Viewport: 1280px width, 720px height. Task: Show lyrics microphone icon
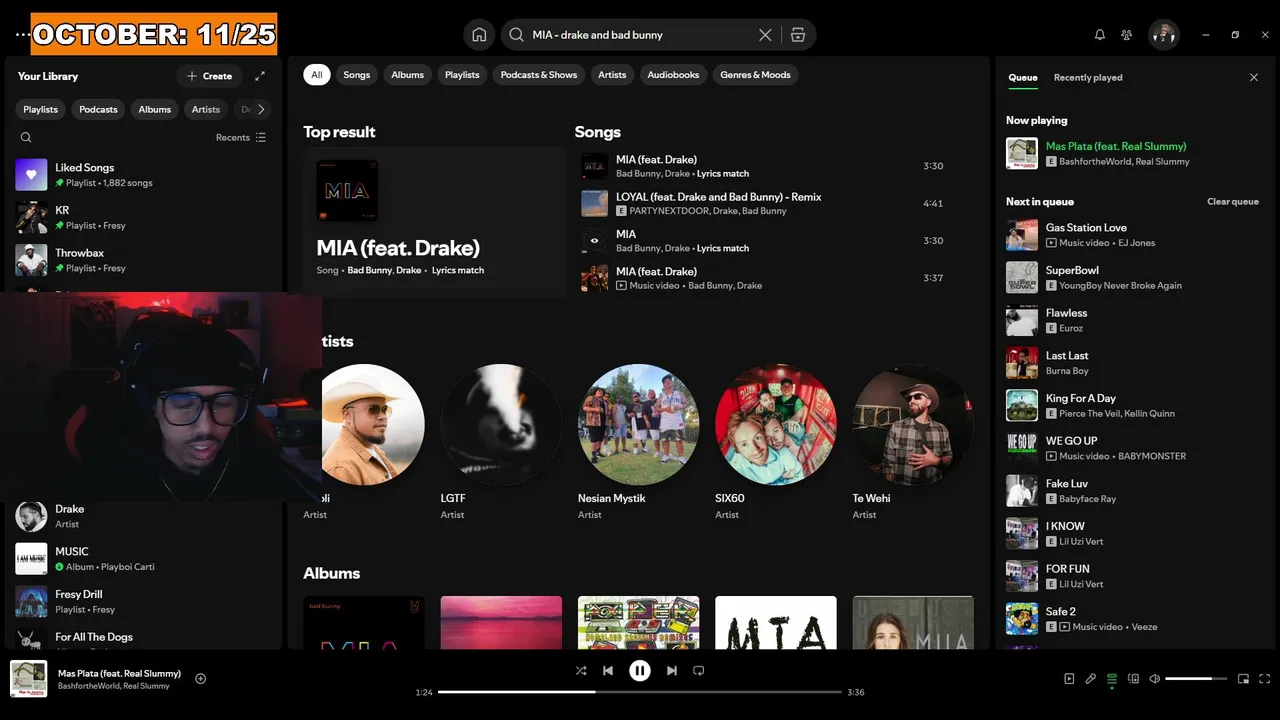point(1091,679)
